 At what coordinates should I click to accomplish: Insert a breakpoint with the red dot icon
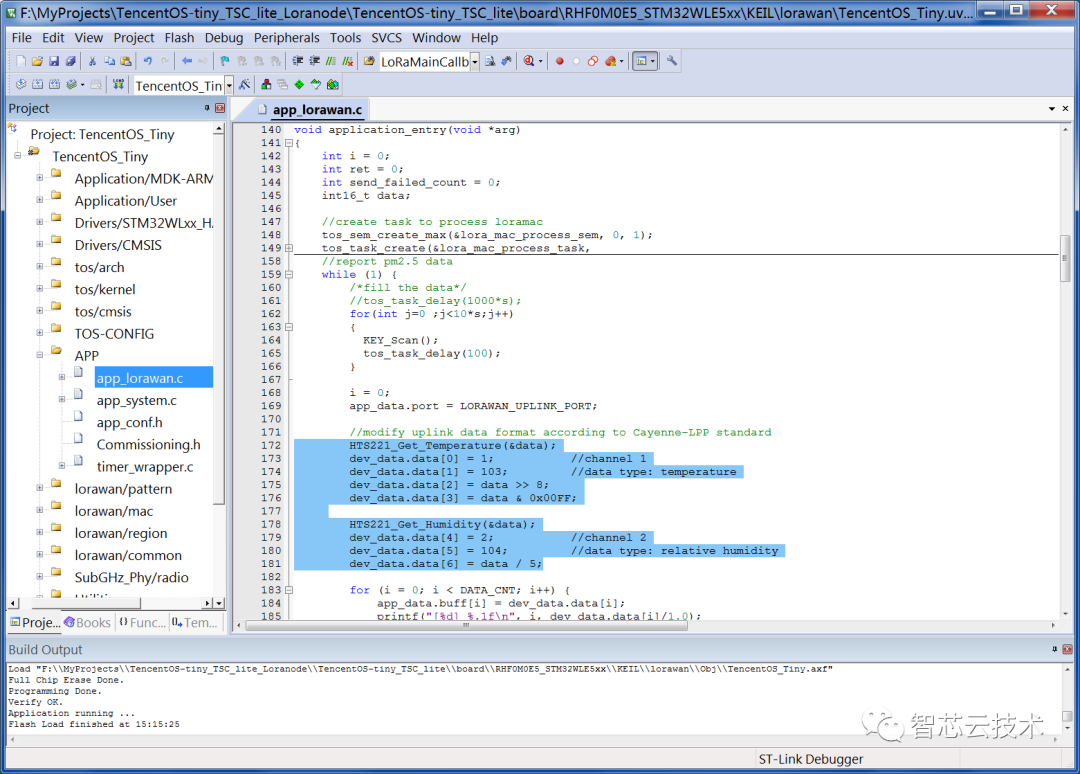point(559,61)
